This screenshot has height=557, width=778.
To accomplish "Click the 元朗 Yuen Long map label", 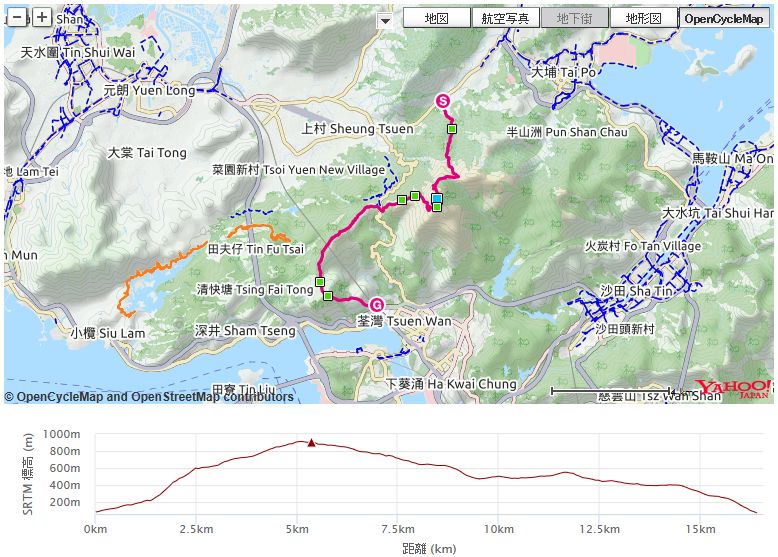I will [x=149, y=90].
